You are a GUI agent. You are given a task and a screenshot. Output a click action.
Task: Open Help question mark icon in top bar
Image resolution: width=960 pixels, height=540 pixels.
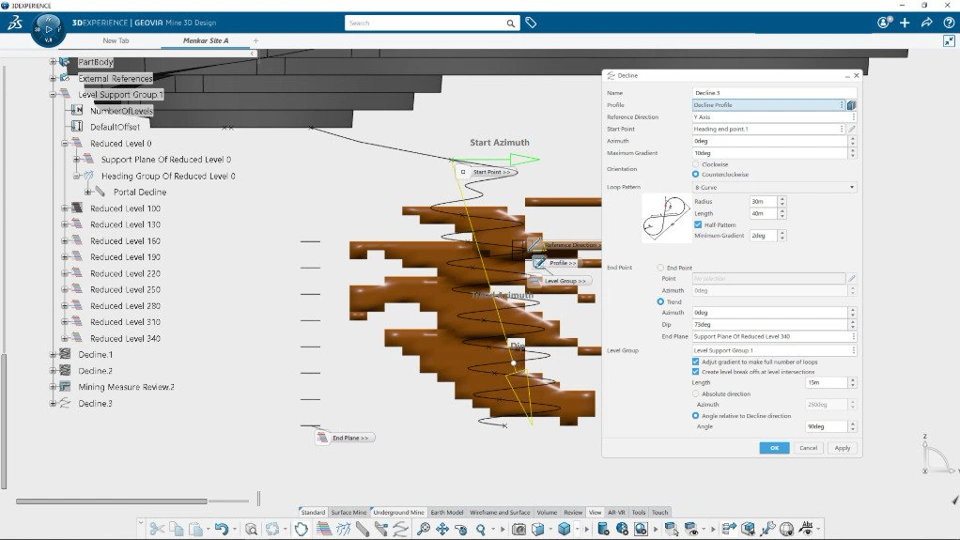[949, 23]
